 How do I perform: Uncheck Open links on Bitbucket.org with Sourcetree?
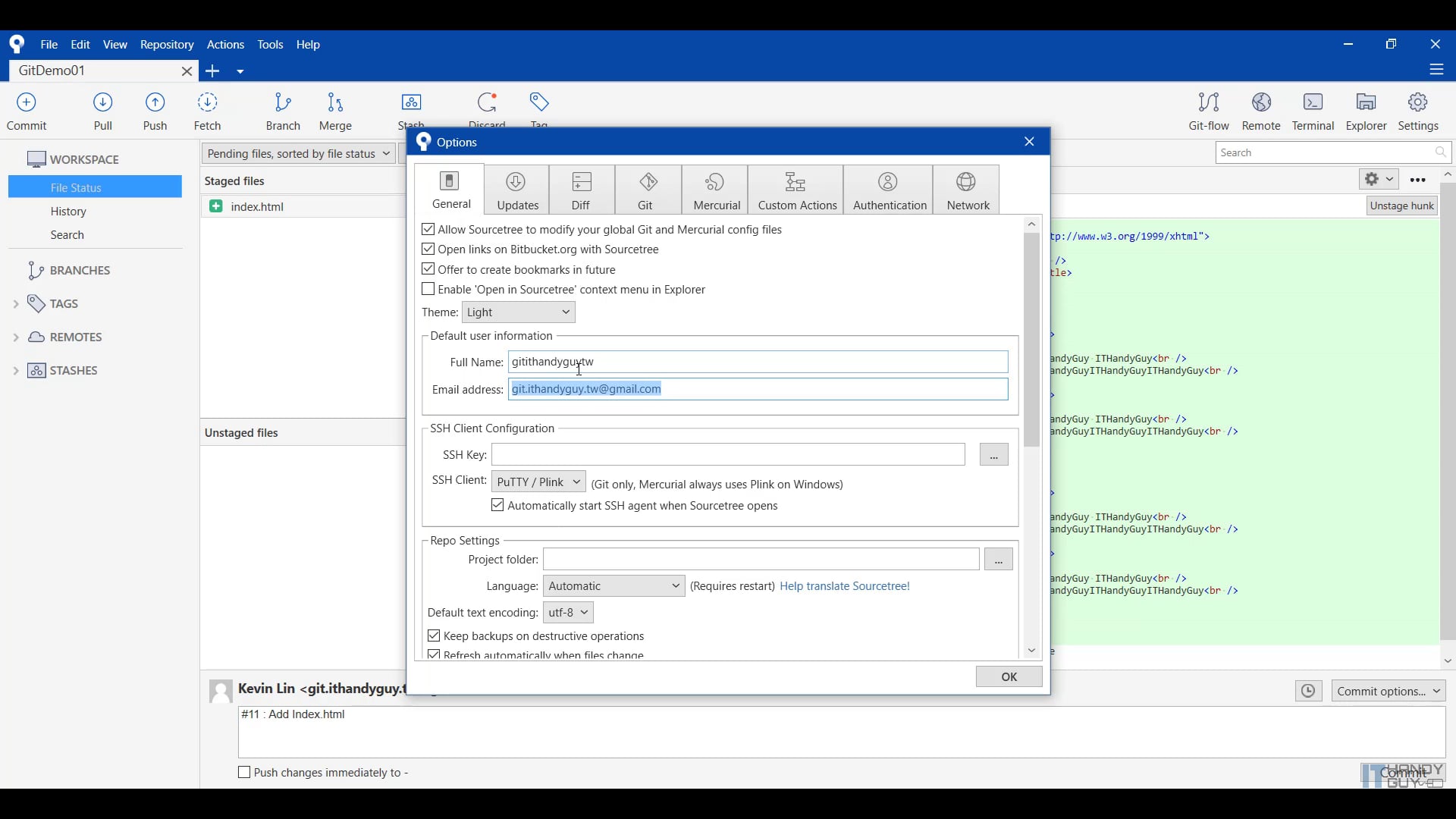[428, 249]
